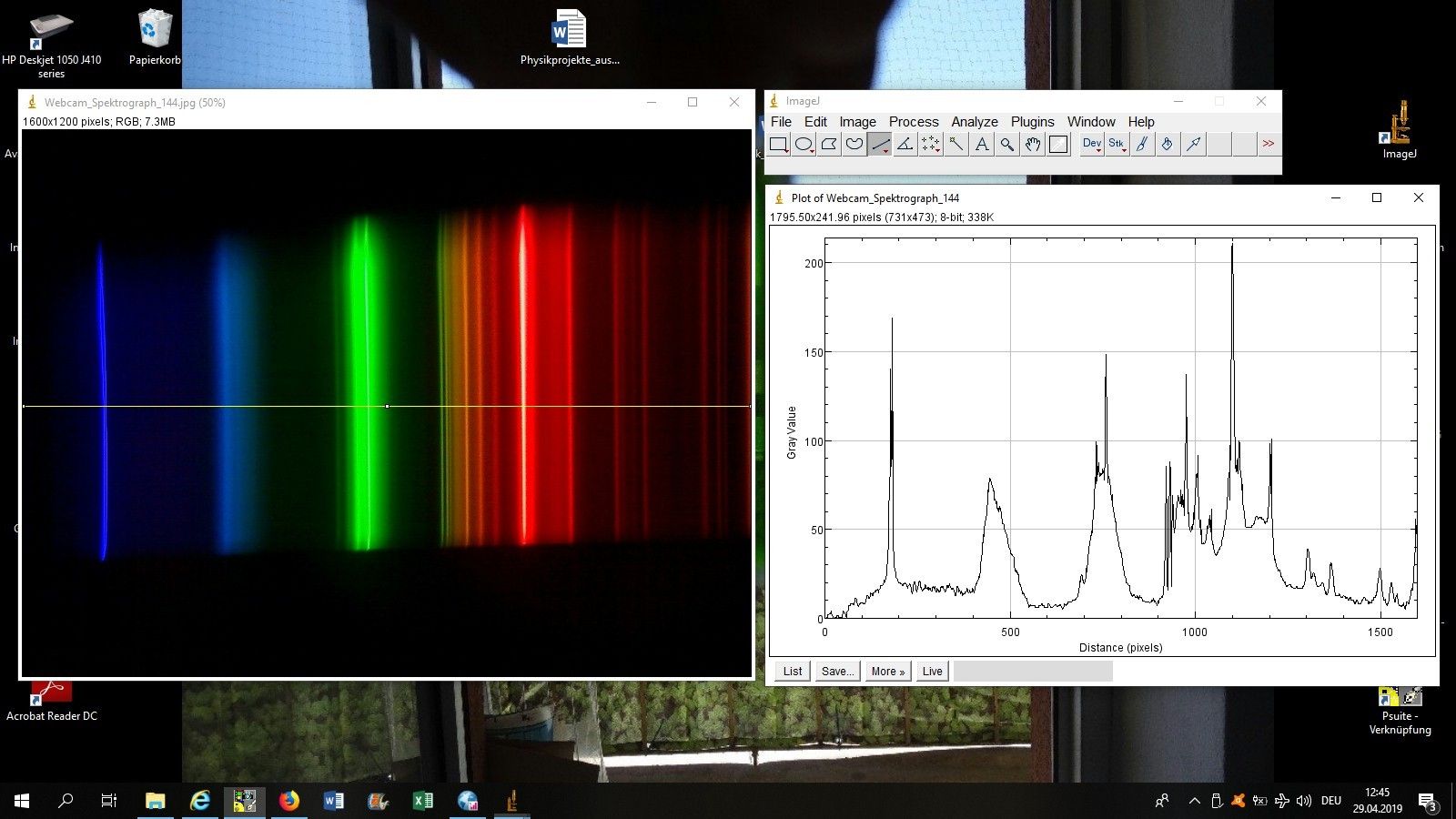The height and width of the screenshot is (819, 1456).
Task: Enable Live plot updating
Action: click(x=932, y=671)
